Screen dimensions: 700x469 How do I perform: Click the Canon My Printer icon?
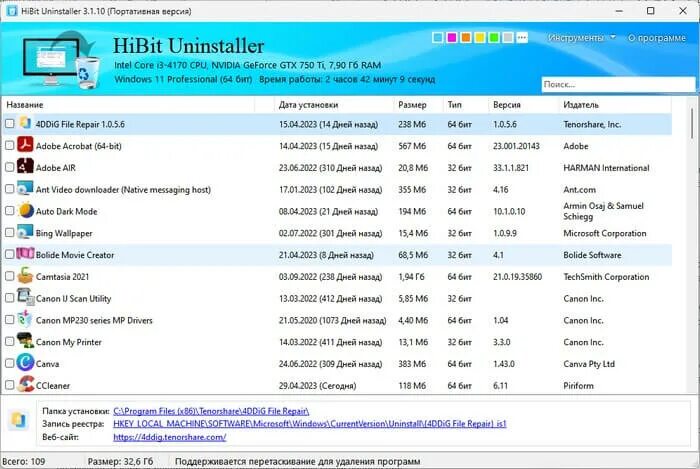[25, 341]
